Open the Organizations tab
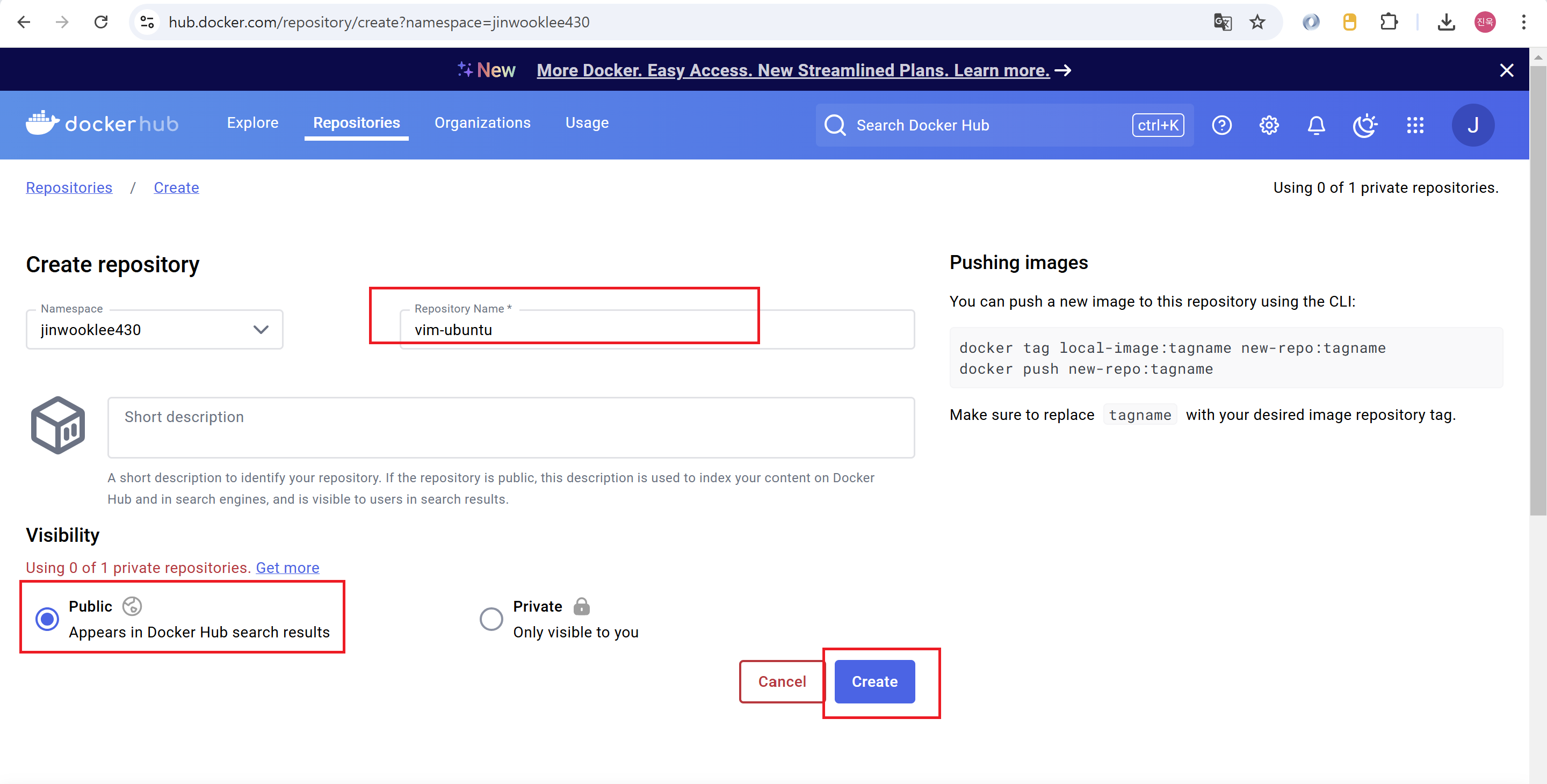Screen dimensions: 1547x784 482,122
